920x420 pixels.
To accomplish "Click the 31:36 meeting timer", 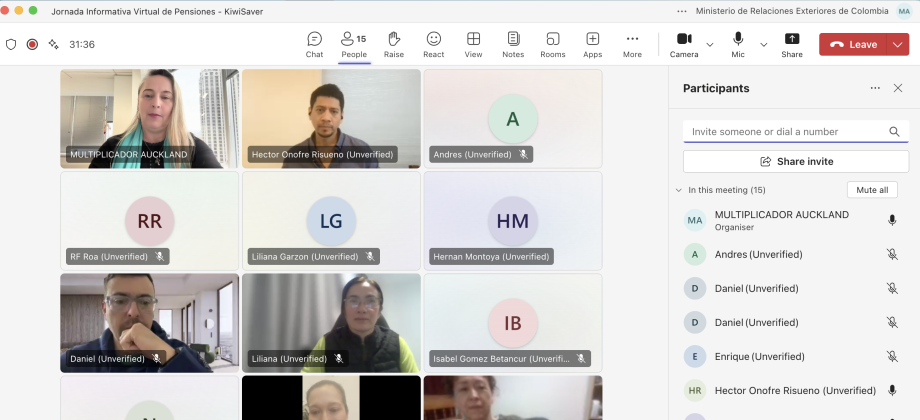I will click(82, 45).
